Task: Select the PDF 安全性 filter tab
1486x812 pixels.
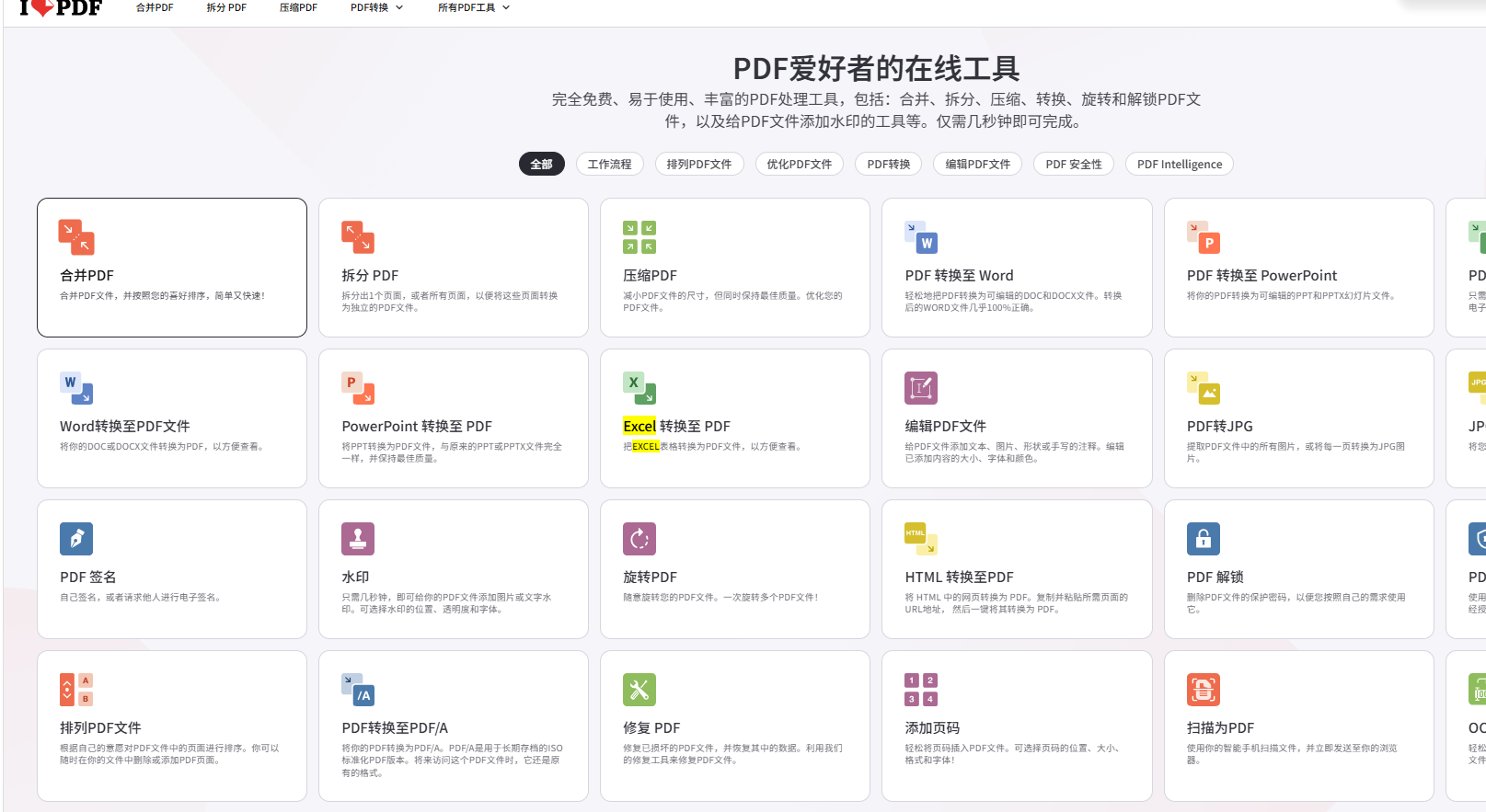Action: pyautogui.click(x=1074, y=164)
